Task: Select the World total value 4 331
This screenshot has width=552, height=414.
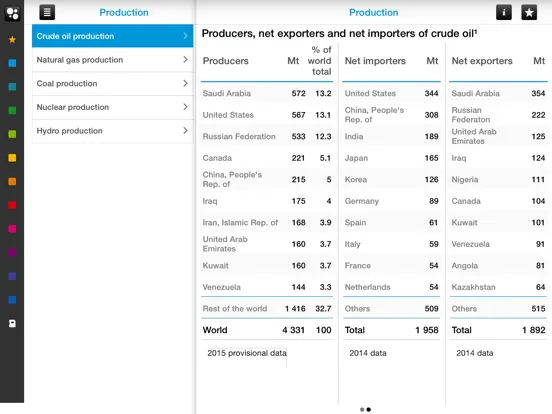Action: click(x=293, y=330)
